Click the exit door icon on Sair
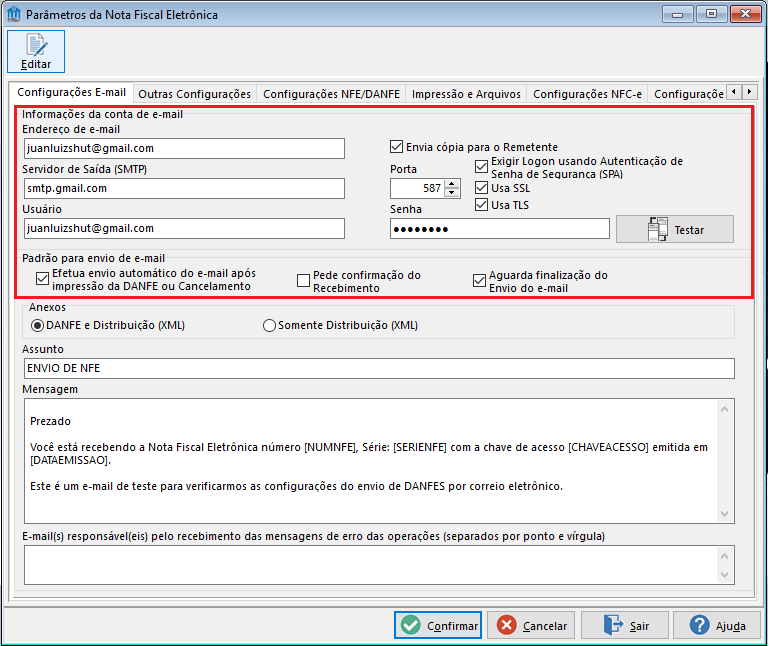 [x=613, y=625]
